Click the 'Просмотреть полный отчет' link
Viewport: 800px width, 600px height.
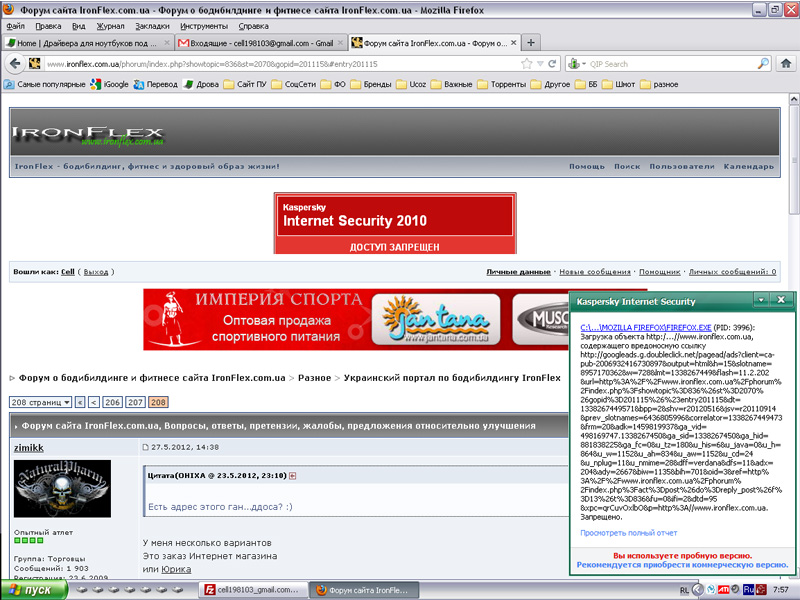tap(628, 533)
